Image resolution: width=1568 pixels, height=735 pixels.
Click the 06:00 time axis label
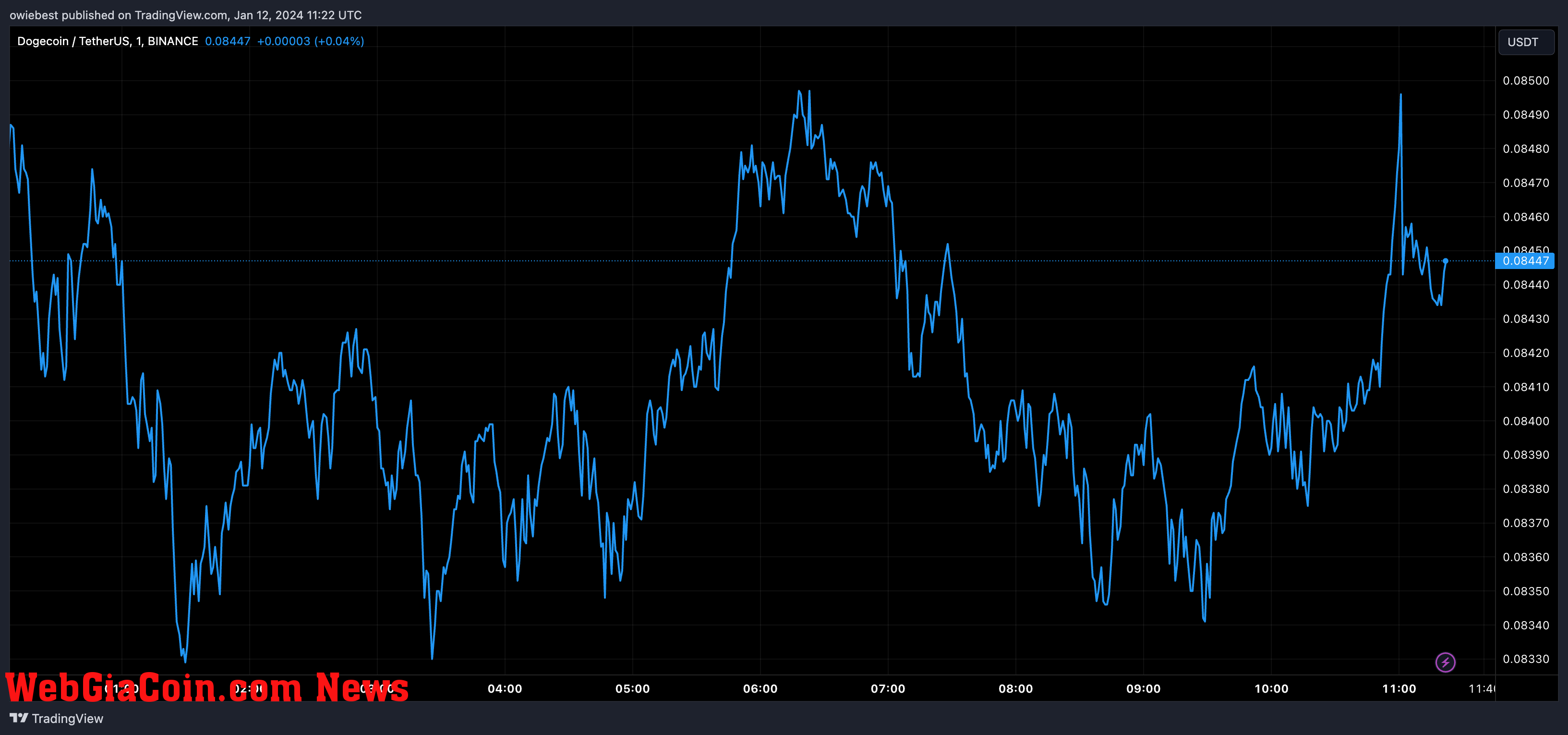(x=760, y=689)
